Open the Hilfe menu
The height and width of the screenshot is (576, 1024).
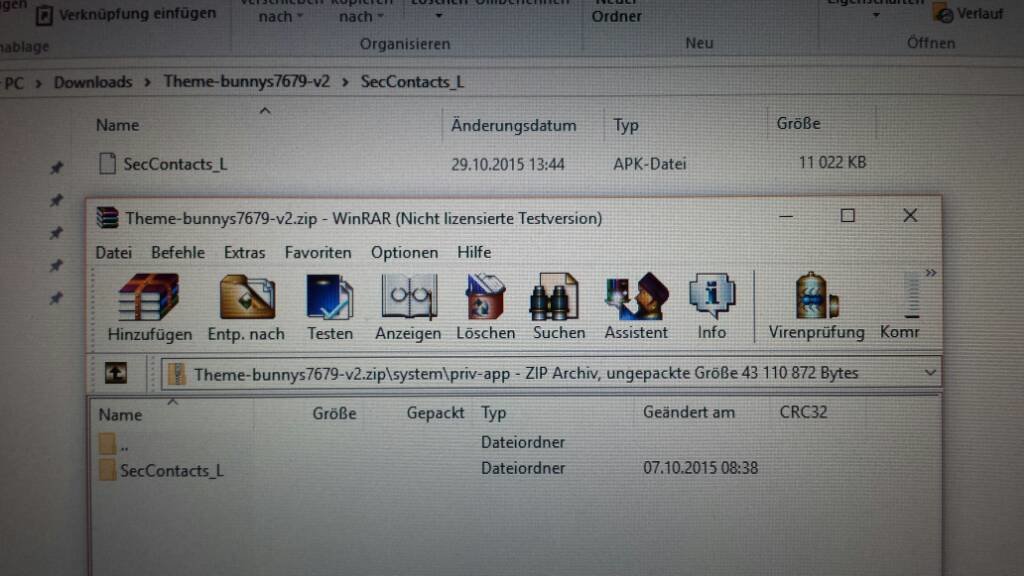coord(474,252)
